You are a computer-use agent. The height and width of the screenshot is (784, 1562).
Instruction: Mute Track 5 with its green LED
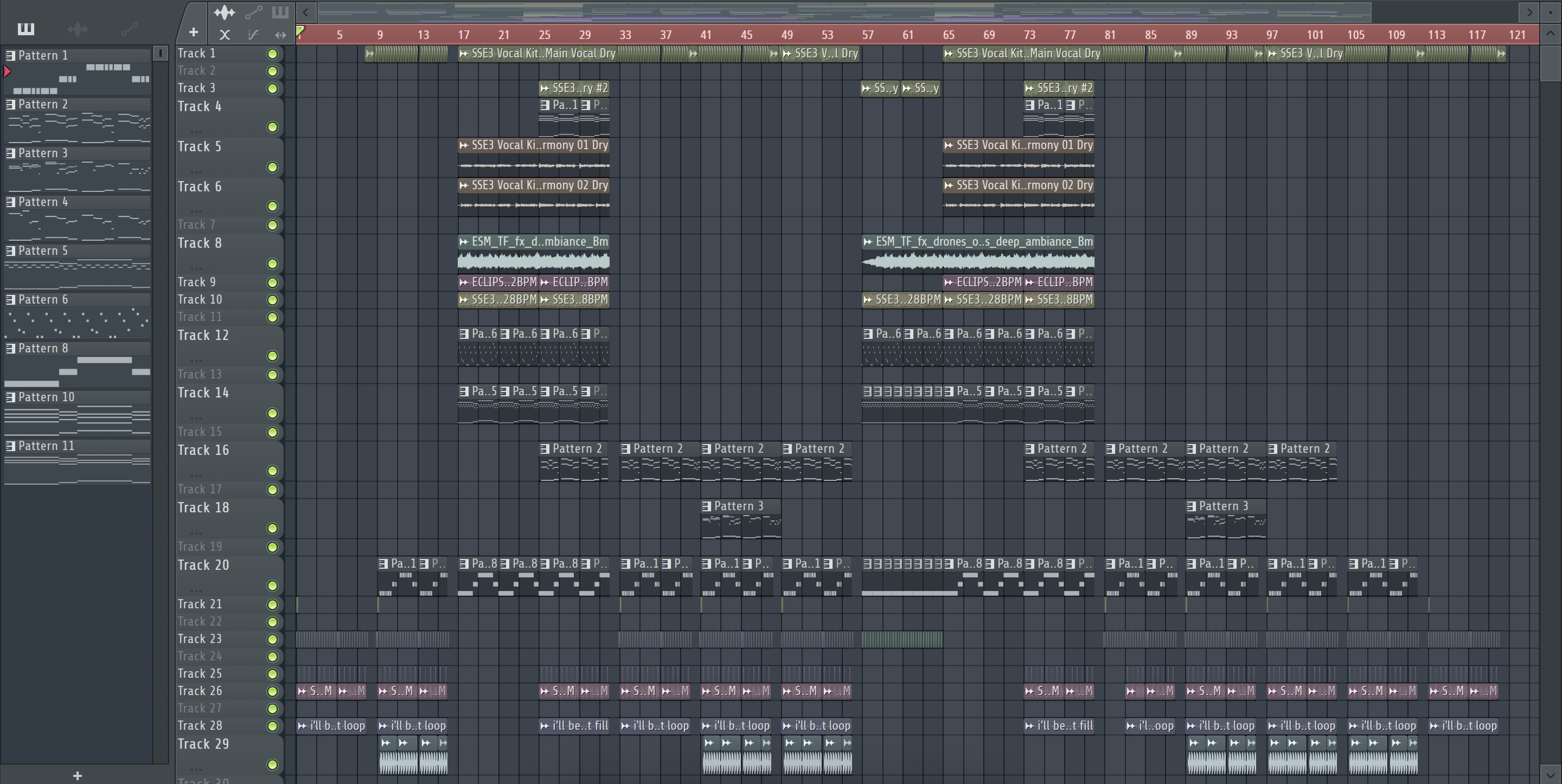[273, 167]
